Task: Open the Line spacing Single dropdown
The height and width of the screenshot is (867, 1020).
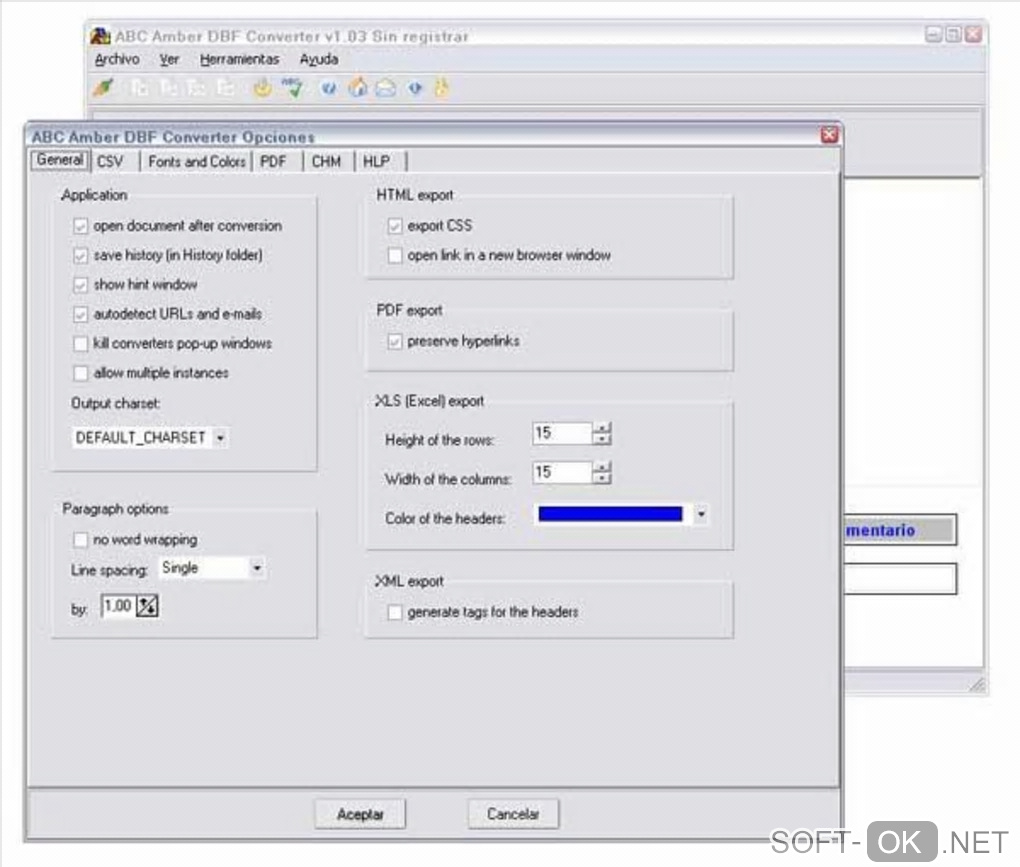Action: pyautogui.click(x=257, y=568)
